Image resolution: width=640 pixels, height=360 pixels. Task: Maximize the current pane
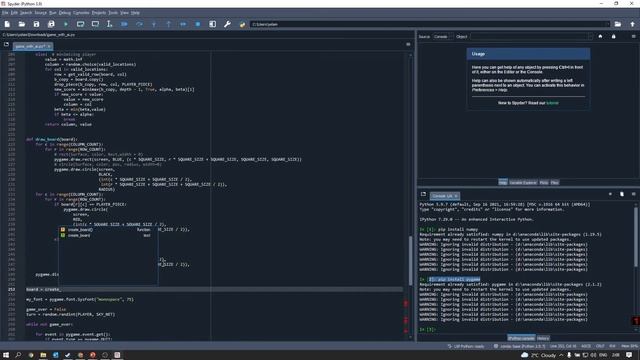tap(213, 24)
